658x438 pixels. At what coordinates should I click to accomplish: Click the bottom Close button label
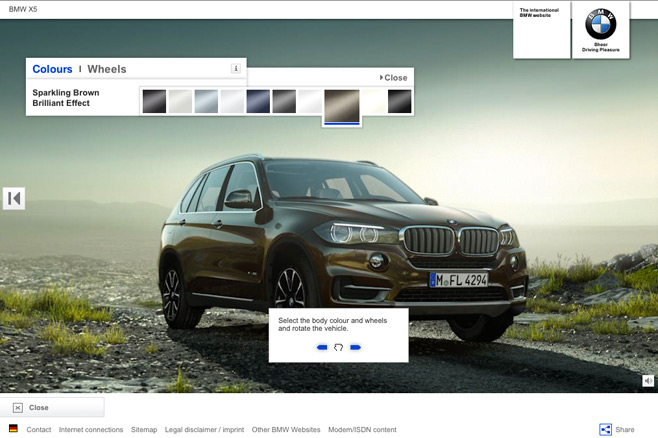pyautogui.click(x=39, y=407)
